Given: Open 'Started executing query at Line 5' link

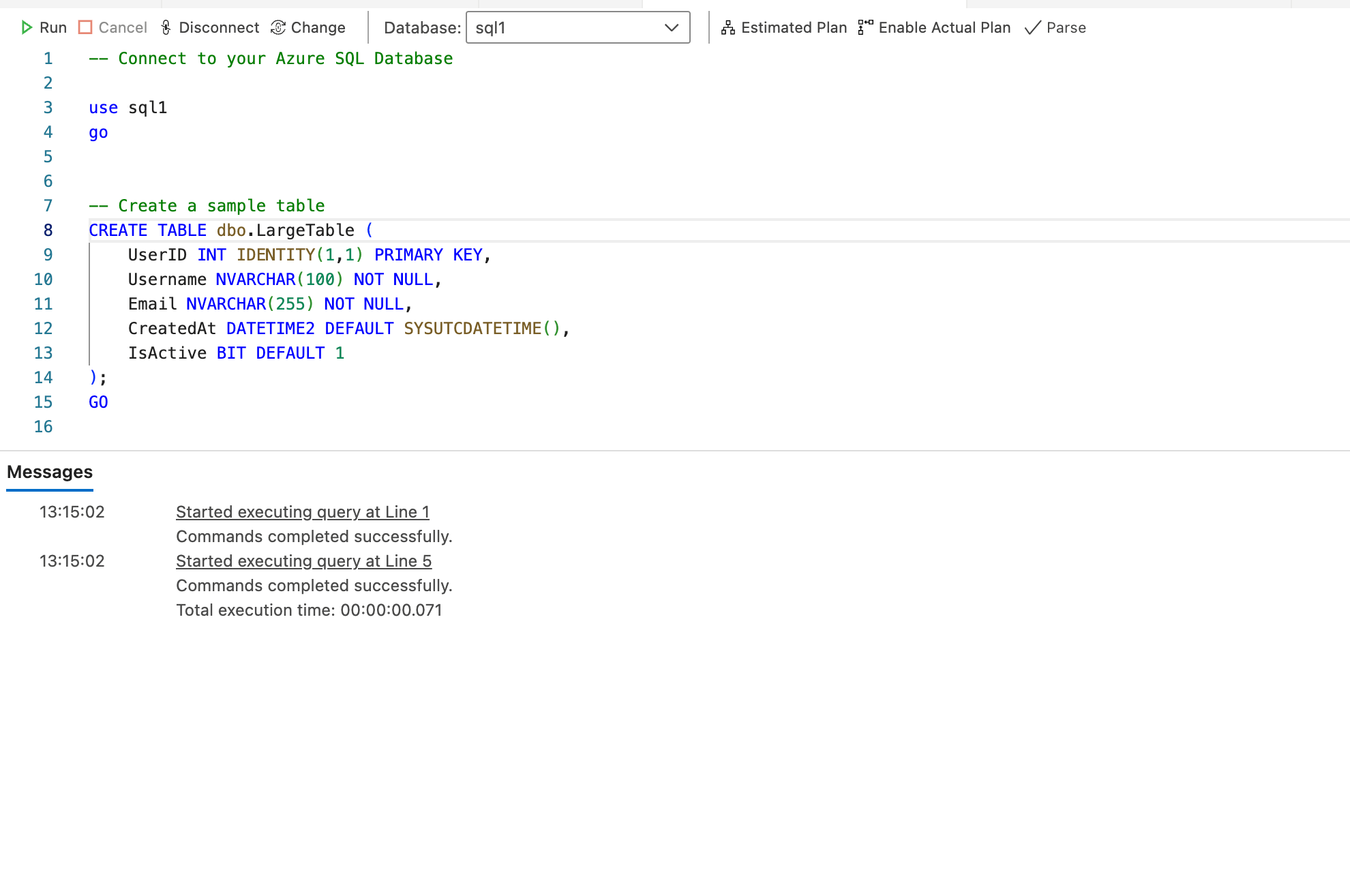Looking at the screenshot, I should point(303,561).
